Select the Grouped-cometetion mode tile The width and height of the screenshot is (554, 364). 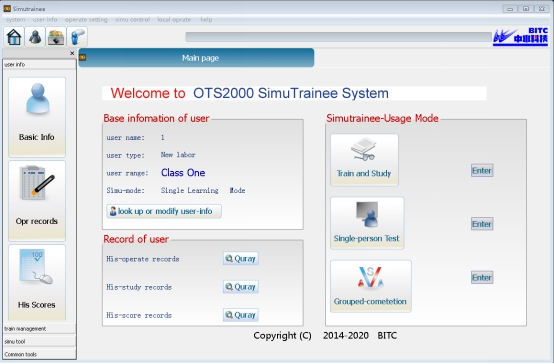(x=371, y=286)
